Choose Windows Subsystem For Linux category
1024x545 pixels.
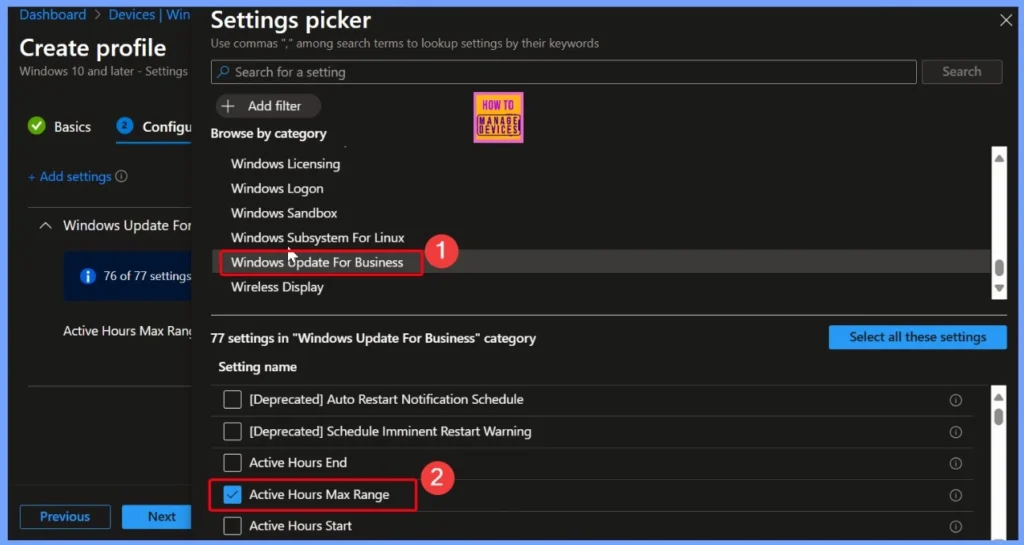click(x=317, y=238)
